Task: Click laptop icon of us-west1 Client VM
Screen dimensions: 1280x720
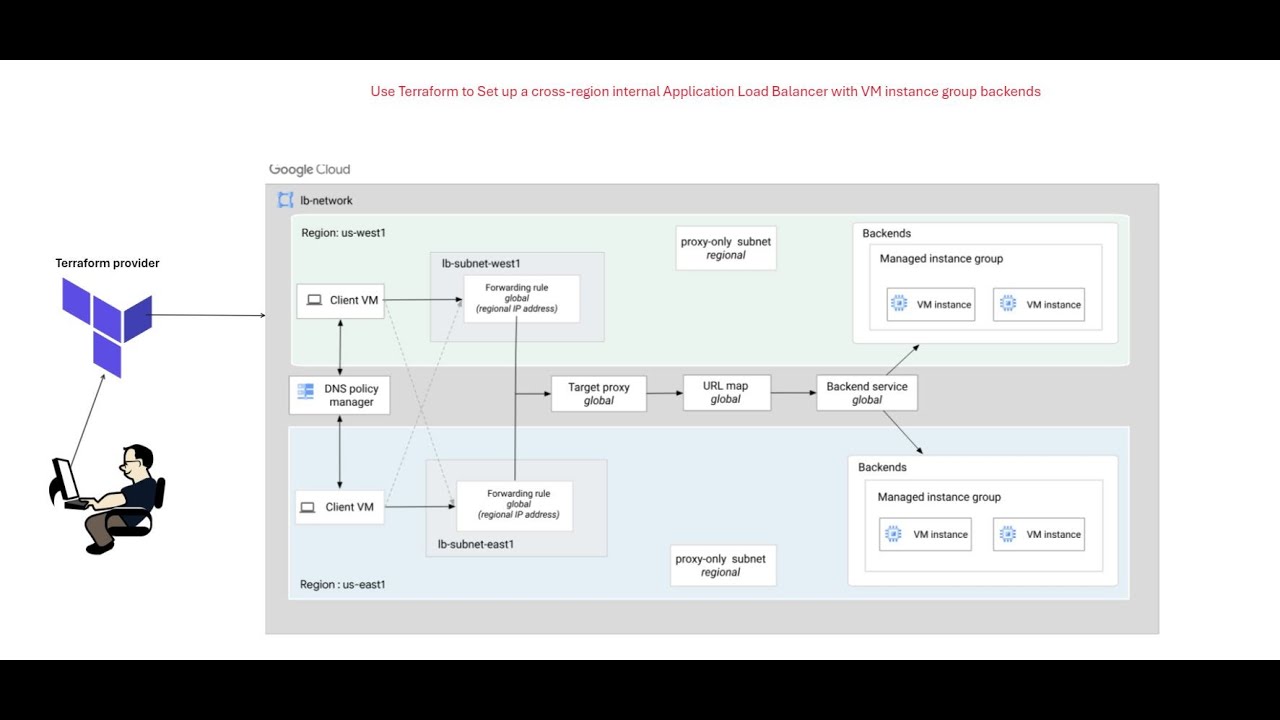Action: coord(314,300)
